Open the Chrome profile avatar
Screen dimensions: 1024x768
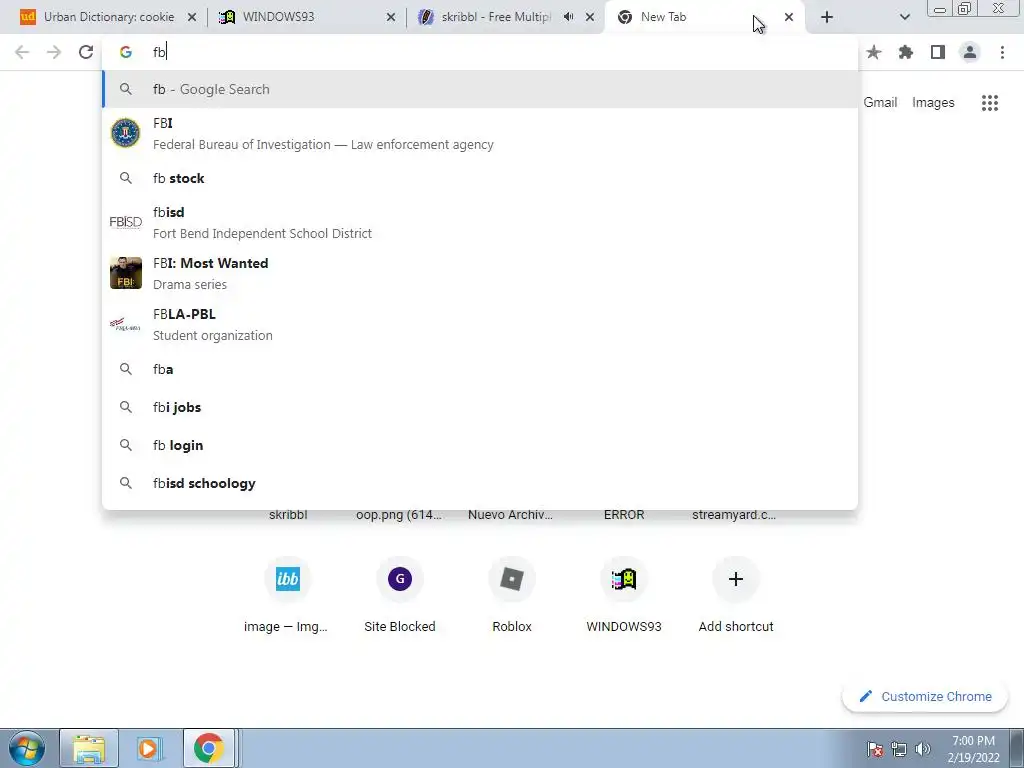click(970, 52)
